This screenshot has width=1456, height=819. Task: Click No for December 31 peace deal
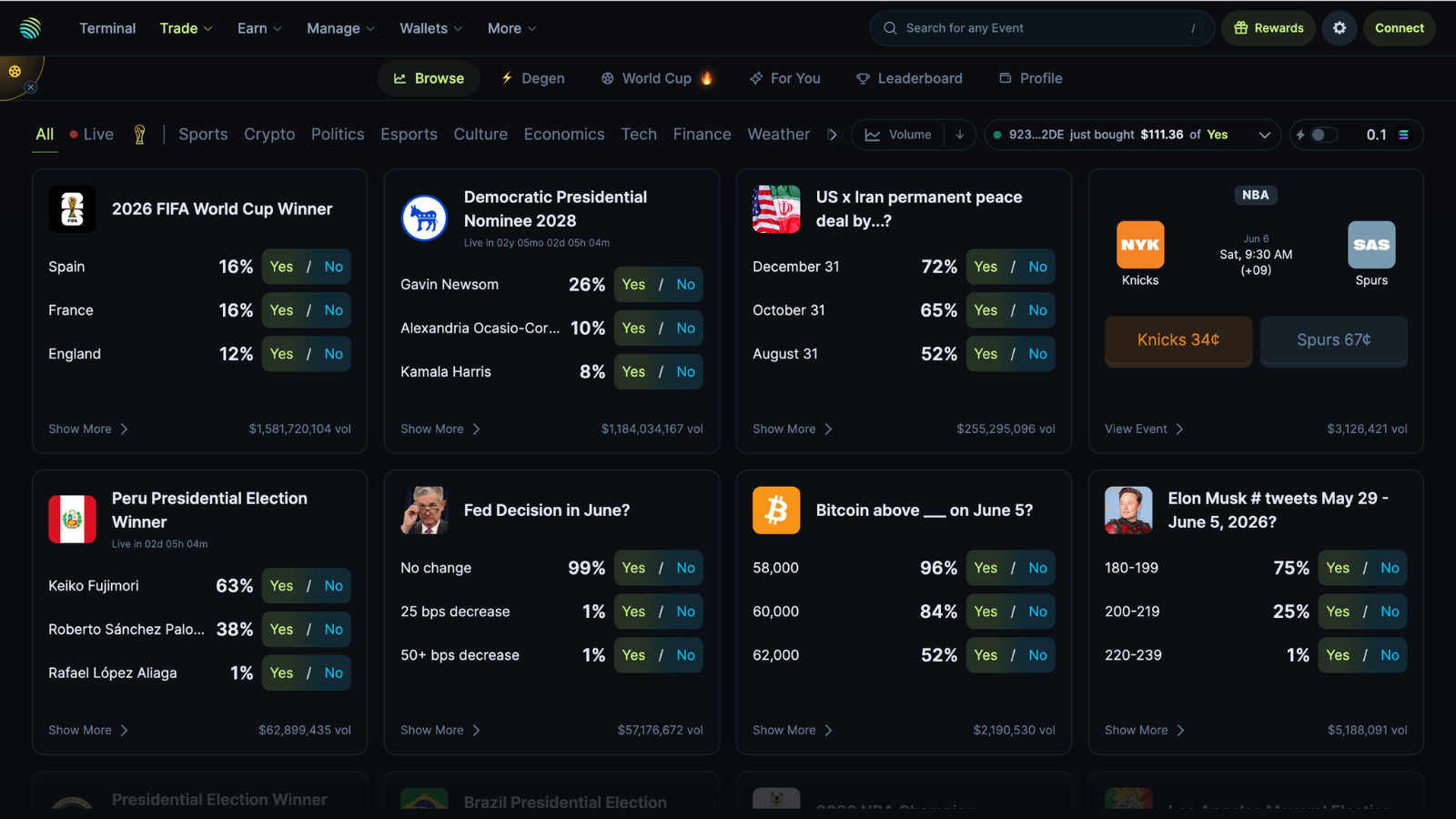coord(1038,267)
